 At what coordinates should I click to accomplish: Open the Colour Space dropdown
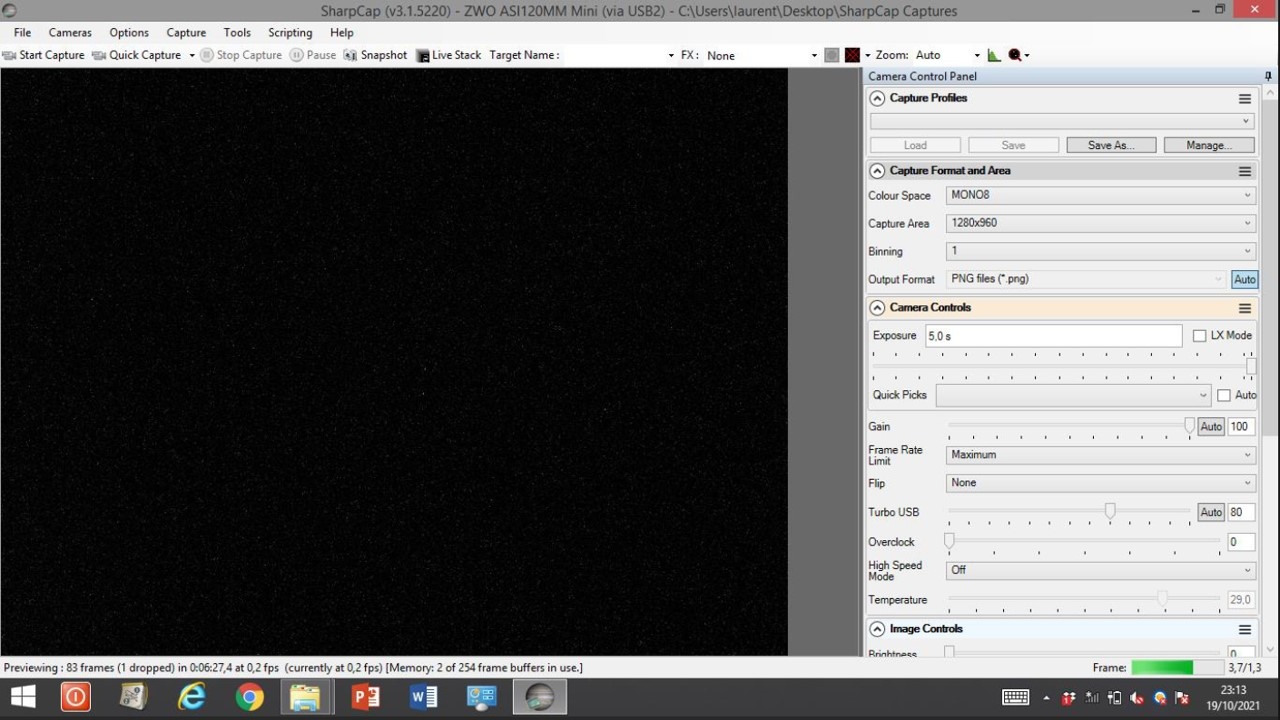coord(1100,195)
